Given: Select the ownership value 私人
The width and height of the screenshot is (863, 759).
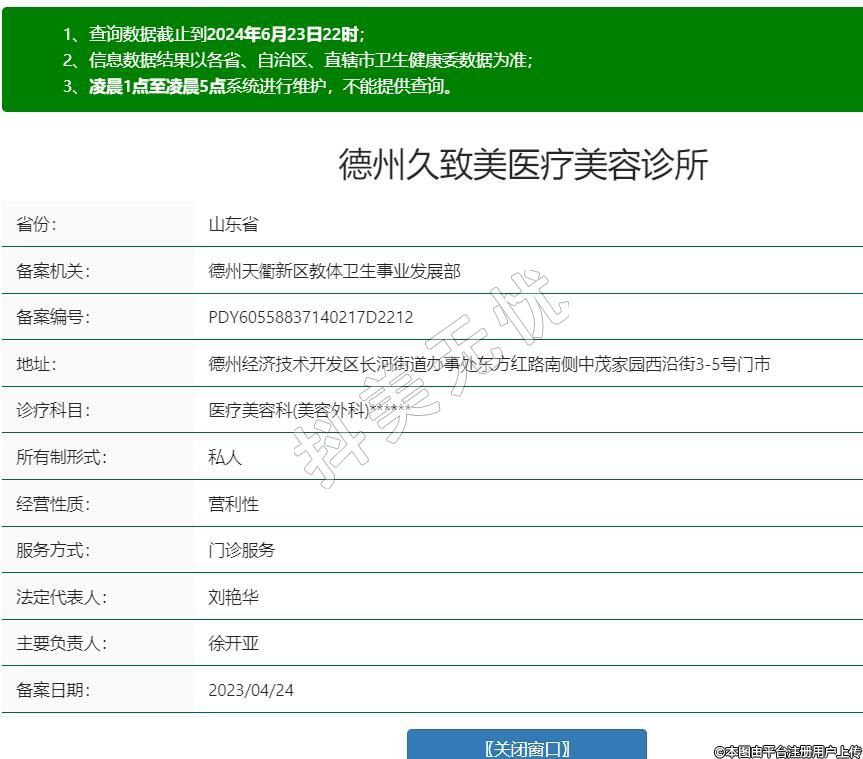Looking at the screenshot, I should (x=225, y=457).
